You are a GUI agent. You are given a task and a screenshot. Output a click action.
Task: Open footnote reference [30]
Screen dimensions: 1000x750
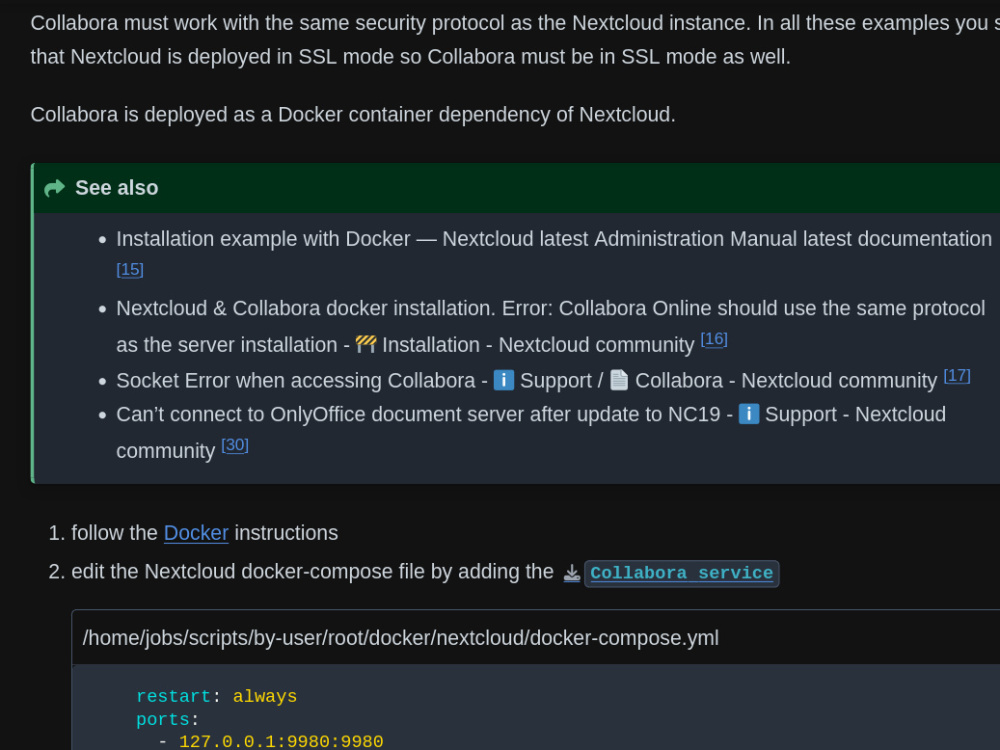tap(235, 445)
